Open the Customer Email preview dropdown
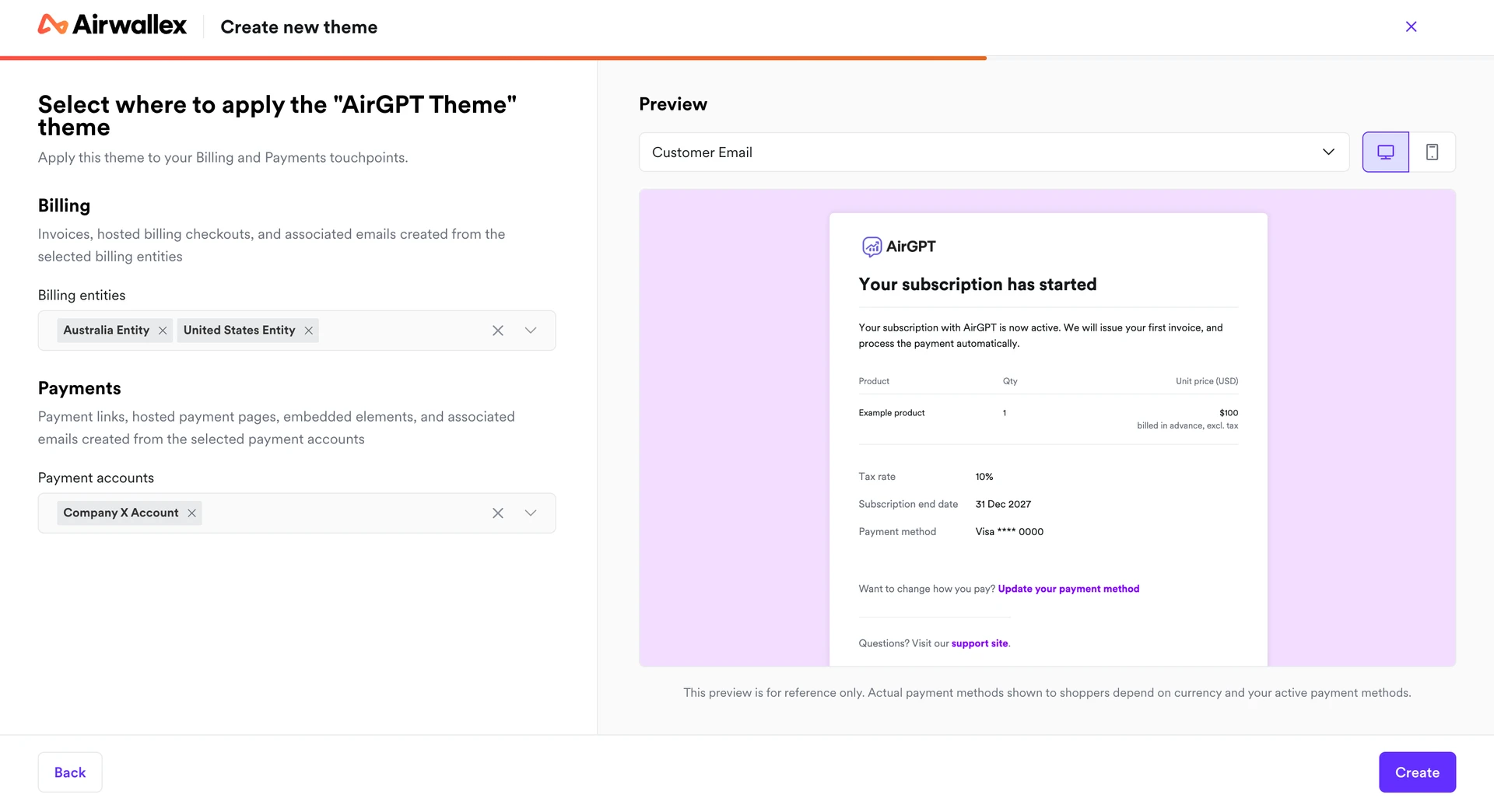This screenshot has width=1494, height=812. point(994,152)
